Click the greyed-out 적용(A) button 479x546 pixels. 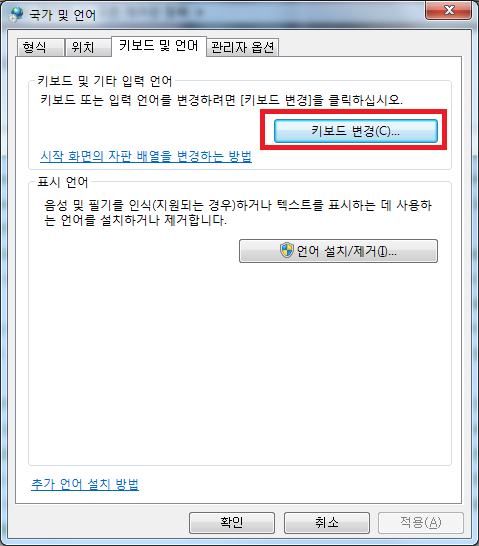point(421,522)
